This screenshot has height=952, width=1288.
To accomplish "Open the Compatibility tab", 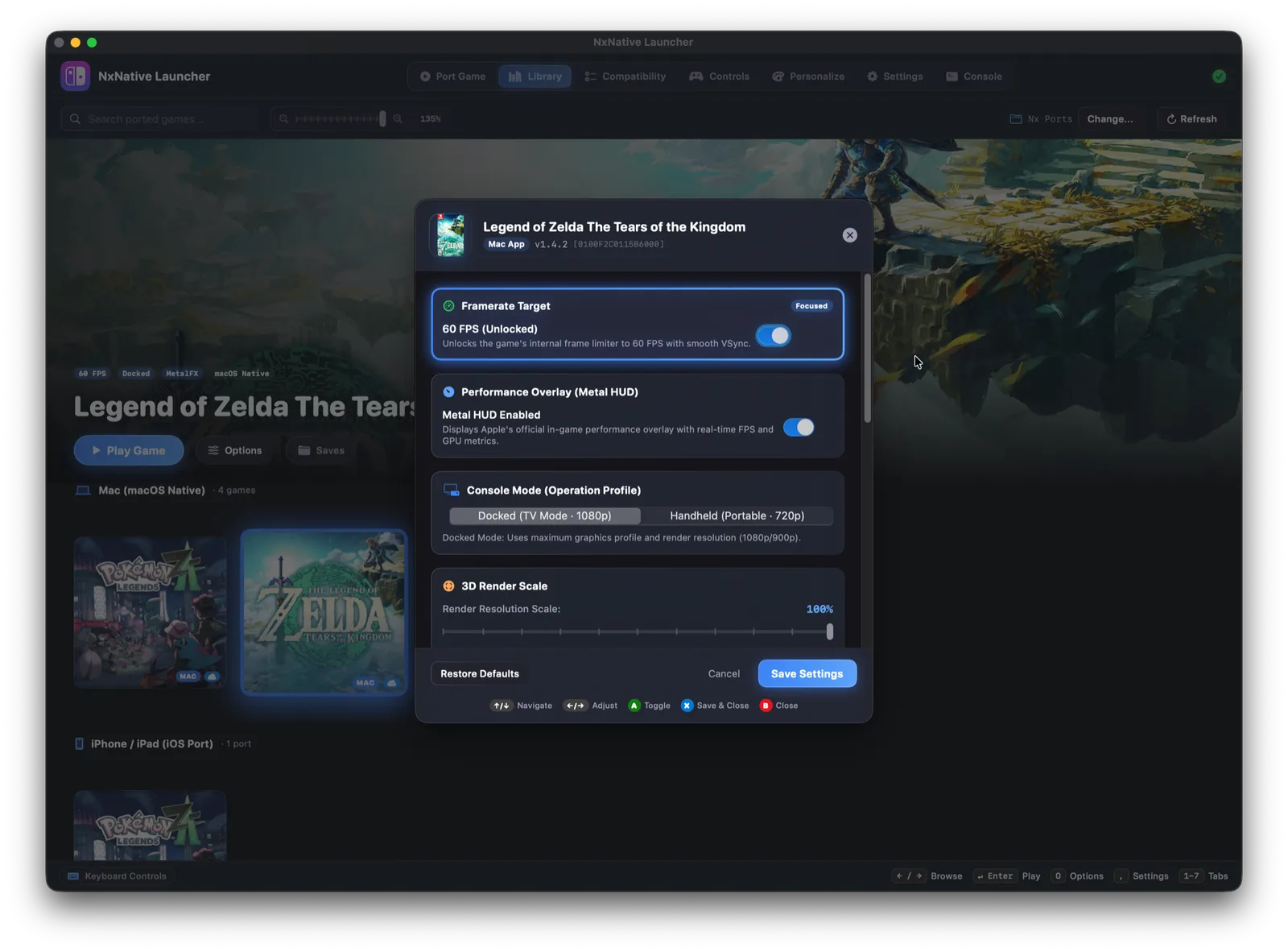I will [625, 77].
